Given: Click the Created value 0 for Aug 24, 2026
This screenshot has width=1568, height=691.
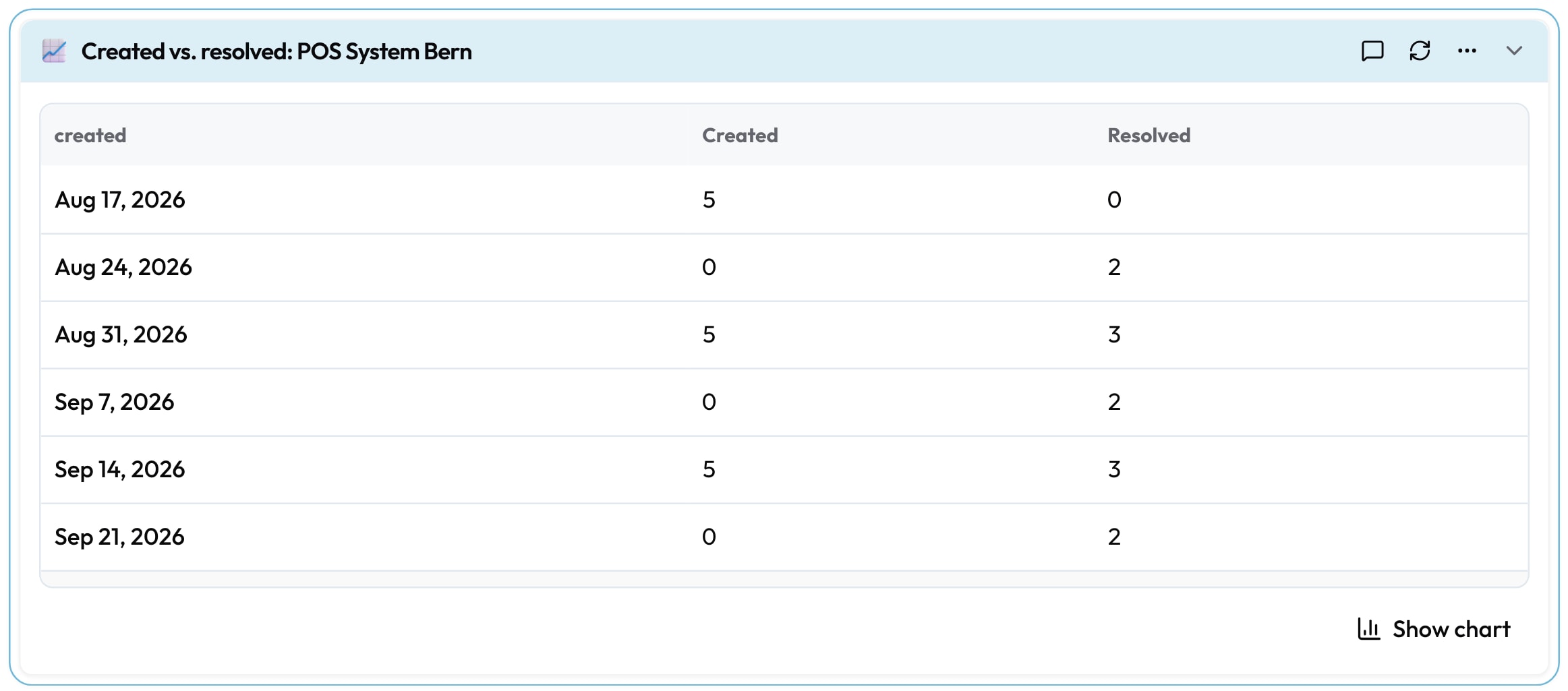Looking at the screenshot, I should tap(709, 267).
